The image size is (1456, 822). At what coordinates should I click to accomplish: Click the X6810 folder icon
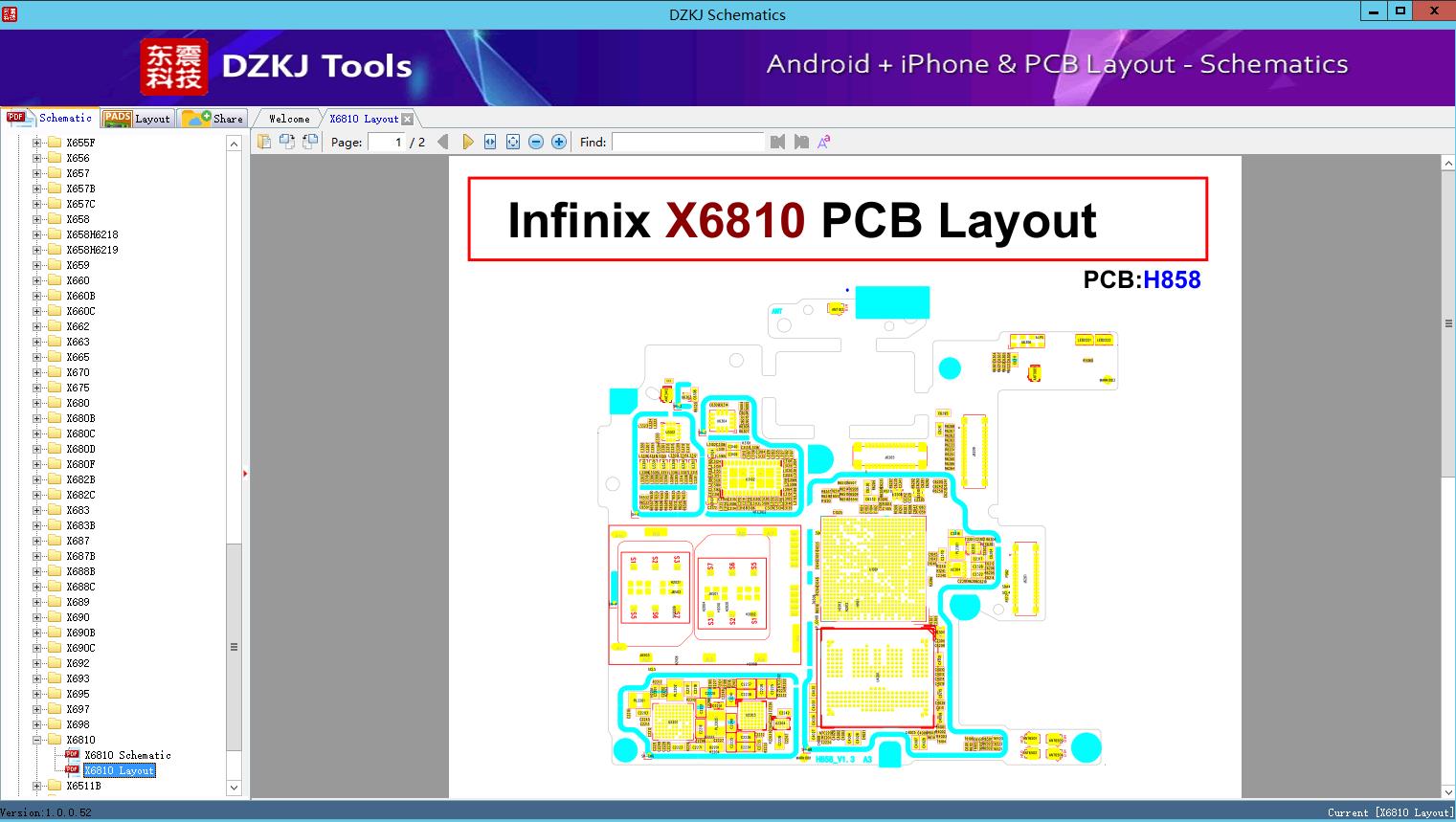[55, 740]
